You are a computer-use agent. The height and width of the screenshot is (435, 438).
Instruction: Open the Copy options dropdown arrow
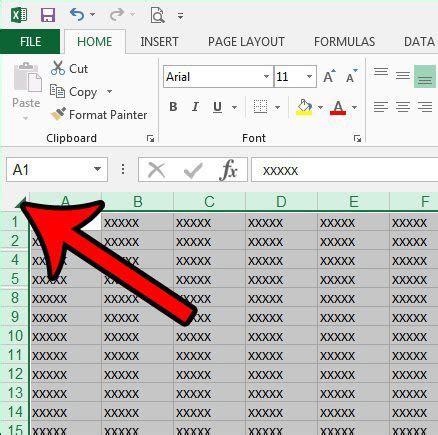coord(109,91)
